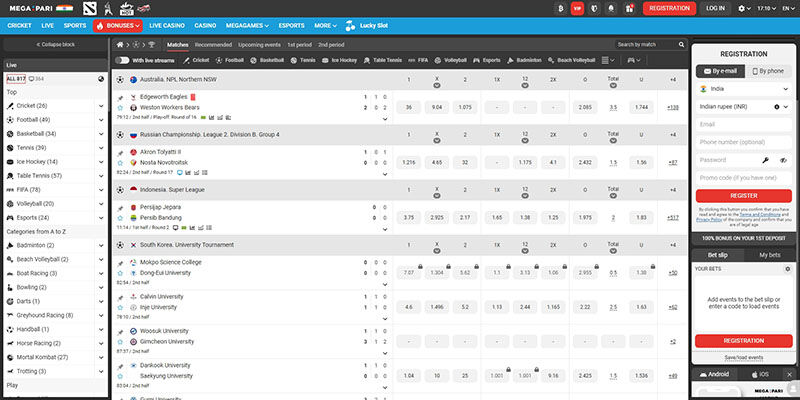Click the Promo code input field
Viewport: 800px width, 400px height.
pos(743,178)
